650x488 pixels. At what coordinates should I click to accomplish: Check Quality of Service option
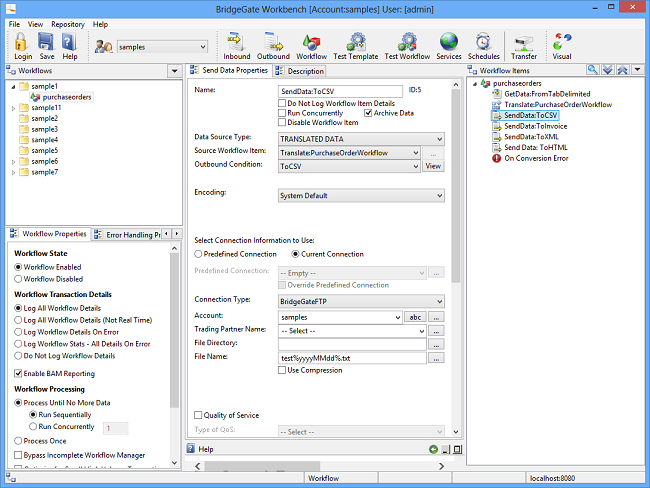coord(198,415)
